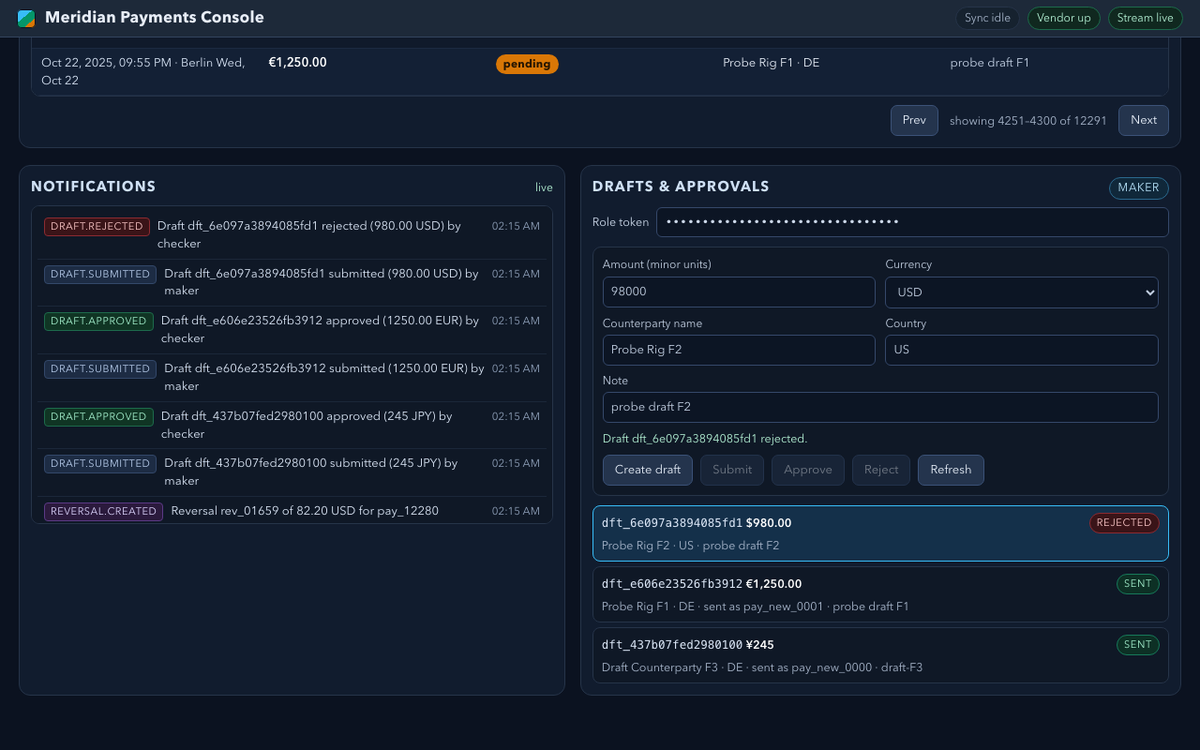Click the notifications live indicator

click(x=544, y=187)
